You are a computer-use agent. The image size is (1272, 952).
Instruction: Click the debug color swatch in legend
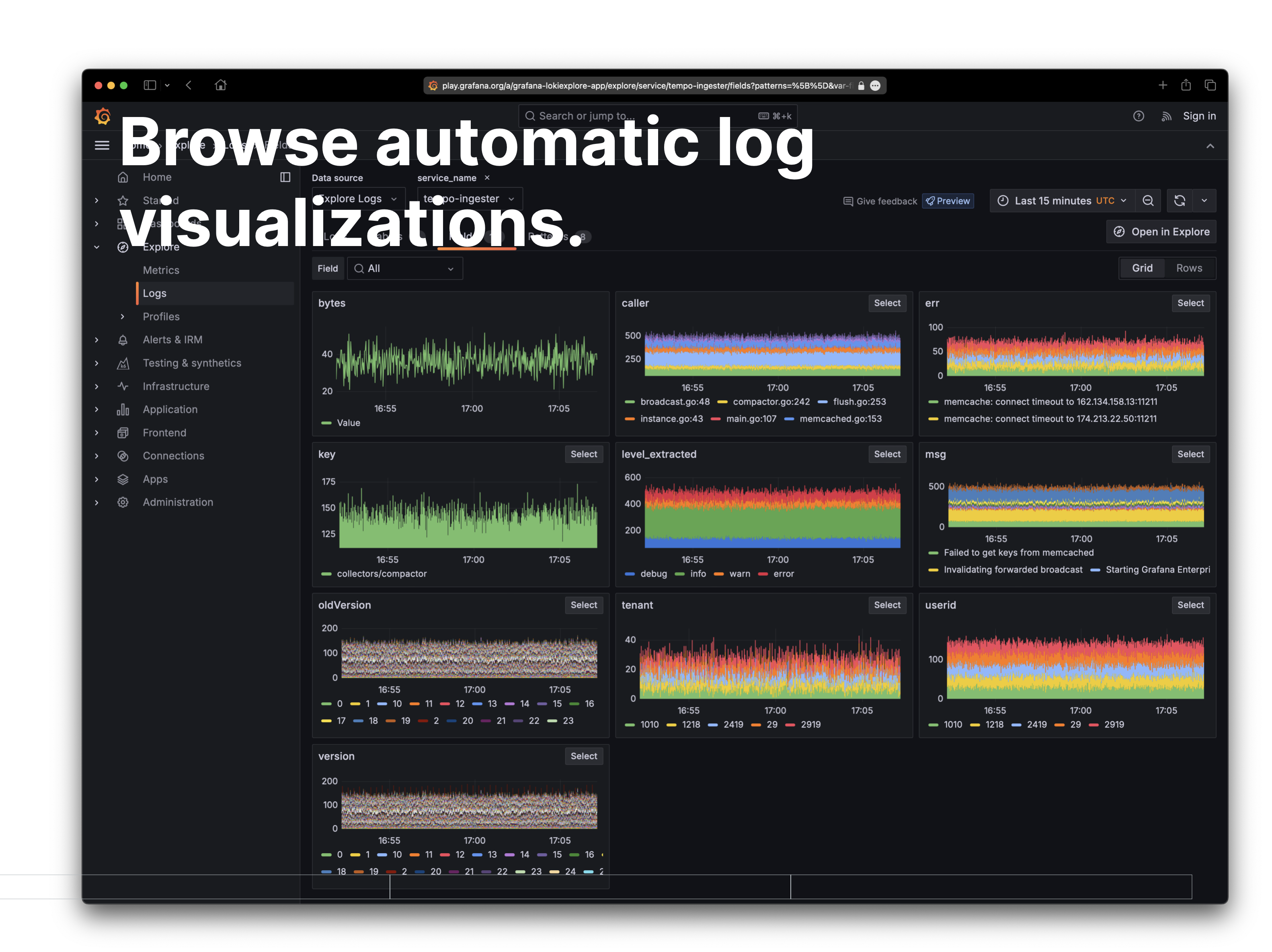[x=630, y=574]
